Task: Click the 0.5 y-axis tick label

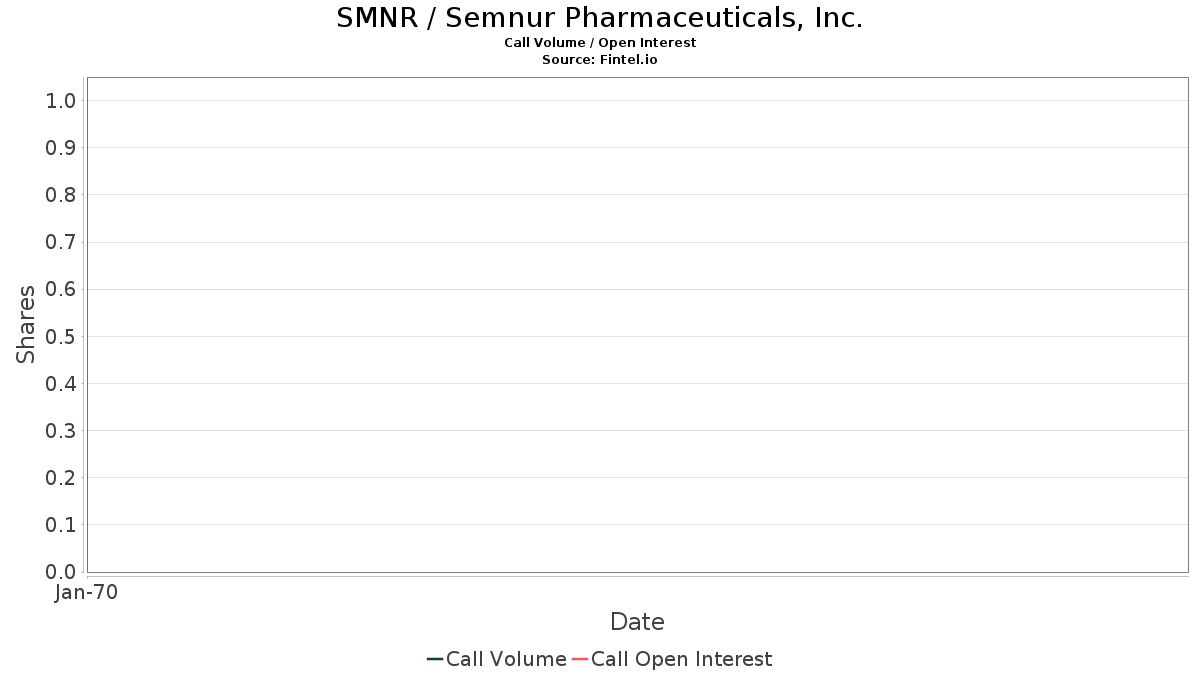Action: [x=61, y=336]
